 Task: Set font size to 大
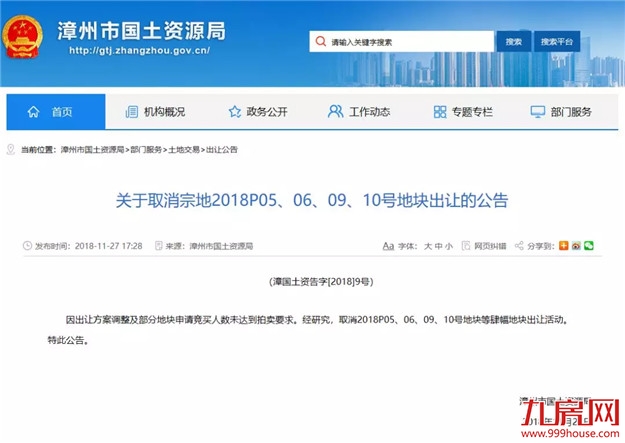(x=428, y=246)
